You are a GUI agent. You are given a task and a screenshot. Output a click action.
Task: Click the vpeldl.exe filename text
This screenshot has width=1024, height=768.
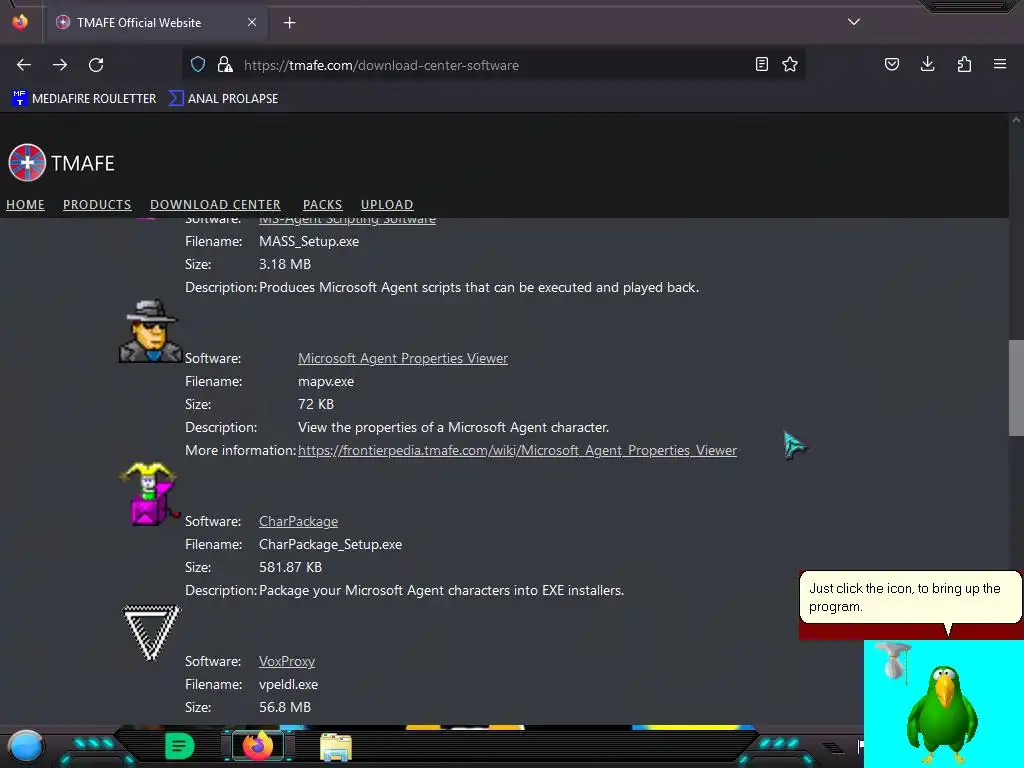(289, 684)
